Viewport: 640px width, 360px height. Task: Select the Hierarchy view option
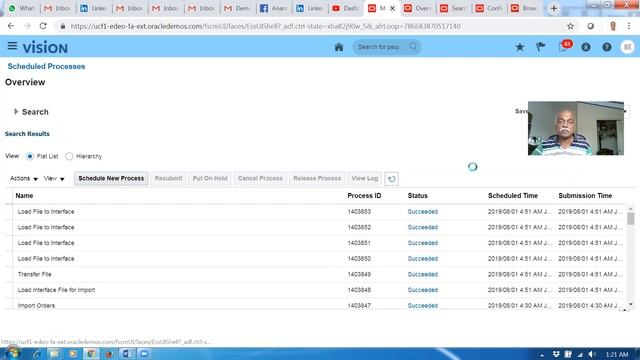click(69, 156)
